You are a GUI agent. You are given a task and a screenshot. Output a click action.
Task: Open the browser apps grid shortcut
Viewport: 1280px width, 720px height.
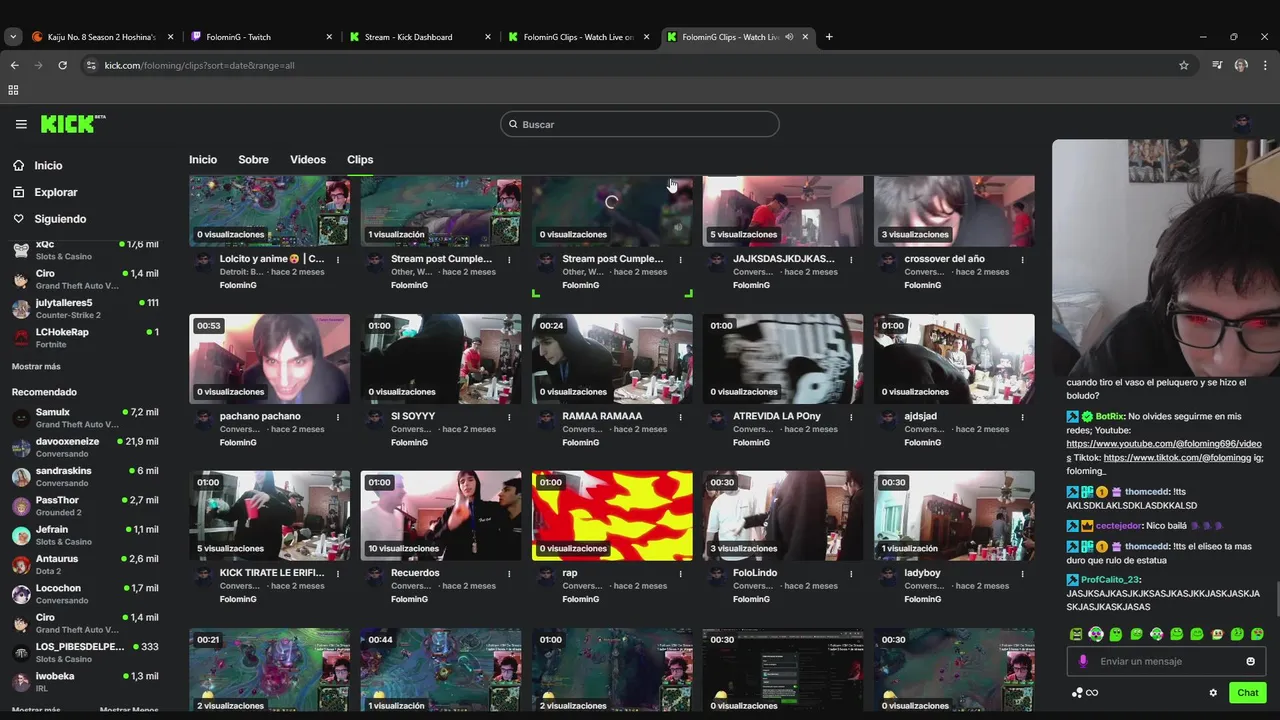[13, 90]
